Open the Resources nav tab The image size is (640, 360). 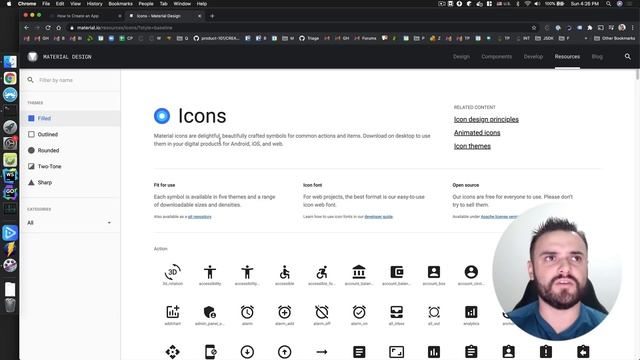point(567,57)
